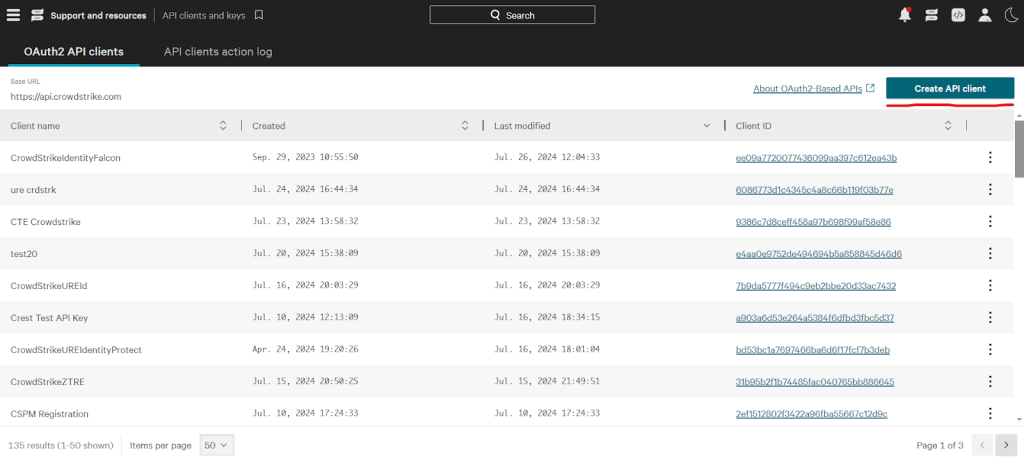Click the test20 client name
The height and width of the screenshot is (463, 1024).
pyautogui.click(x=23, y=253)
